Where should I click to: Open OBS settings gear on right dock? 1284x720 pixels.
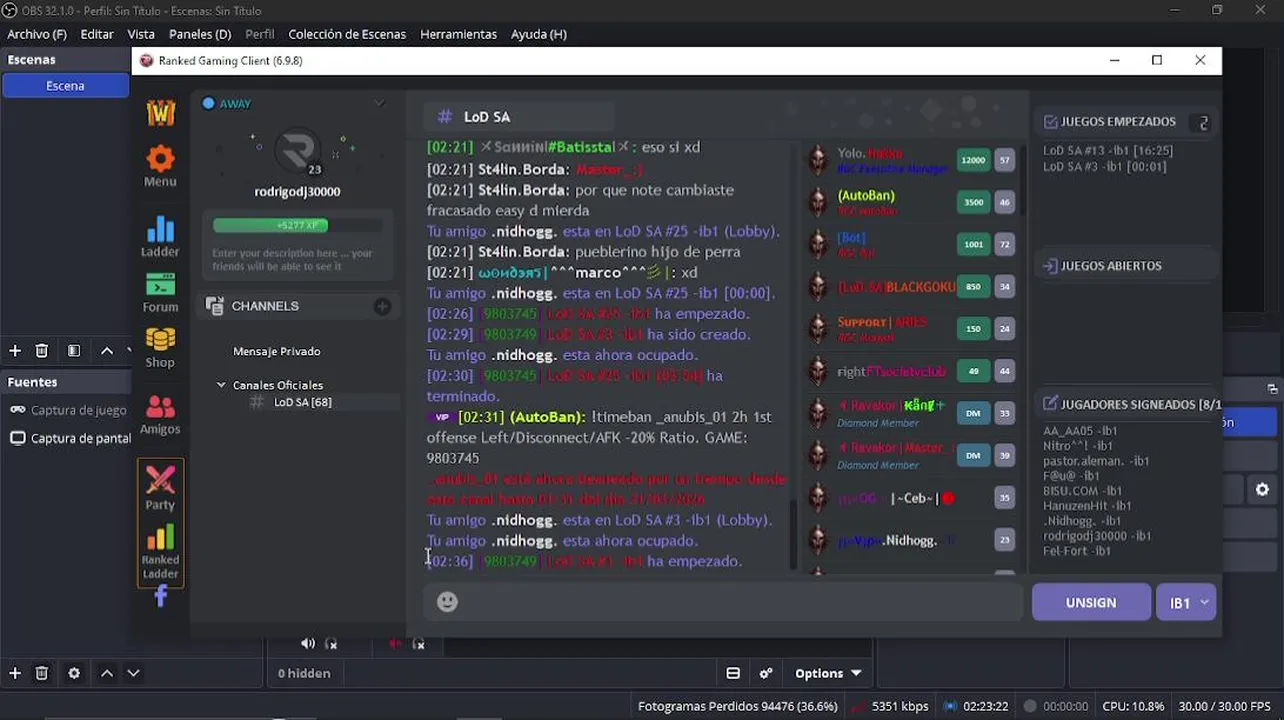pyautogui.click(x=1262, y=490)
